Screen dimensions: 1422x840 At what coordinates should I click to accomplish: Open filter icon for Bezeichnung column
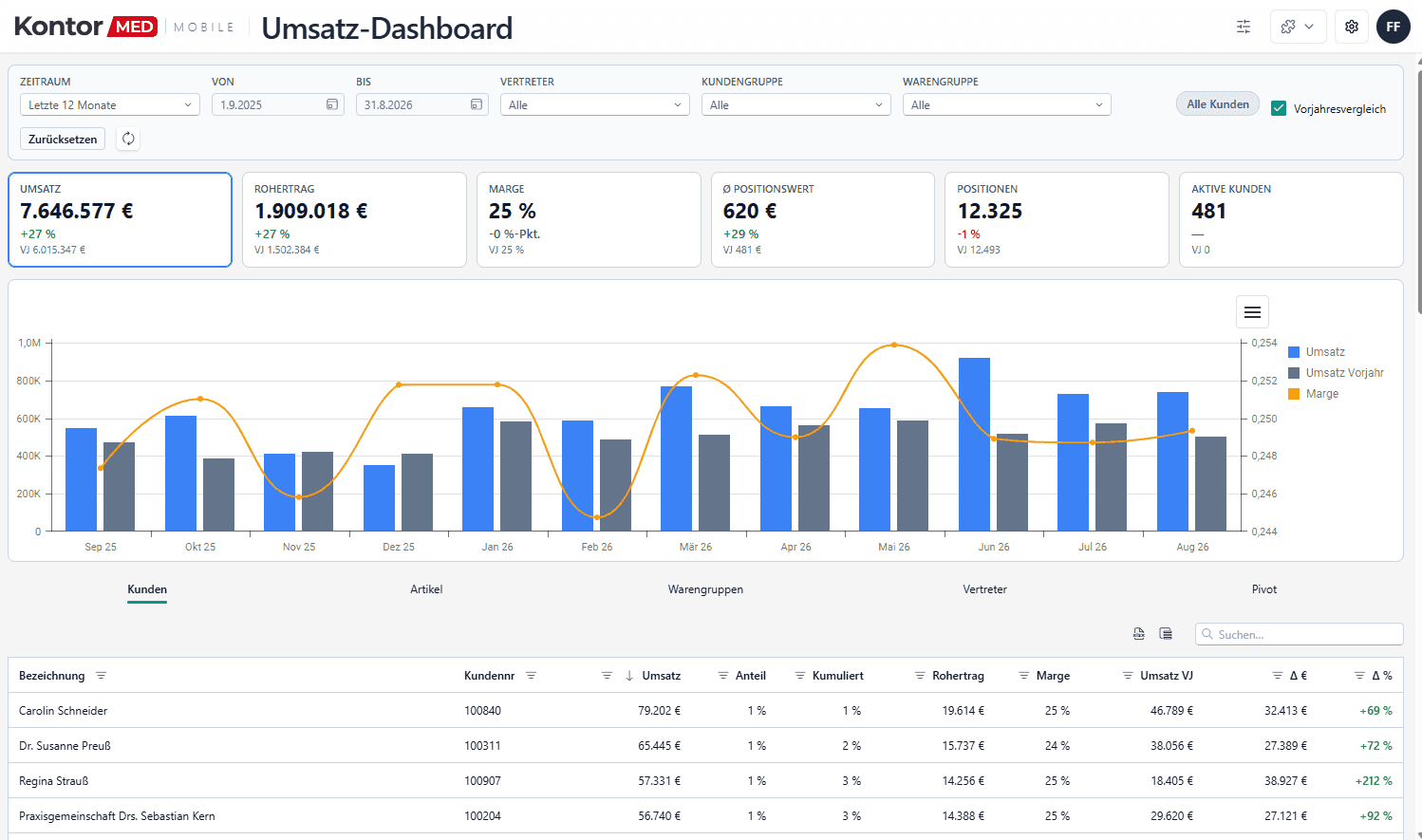click(101, 676)
